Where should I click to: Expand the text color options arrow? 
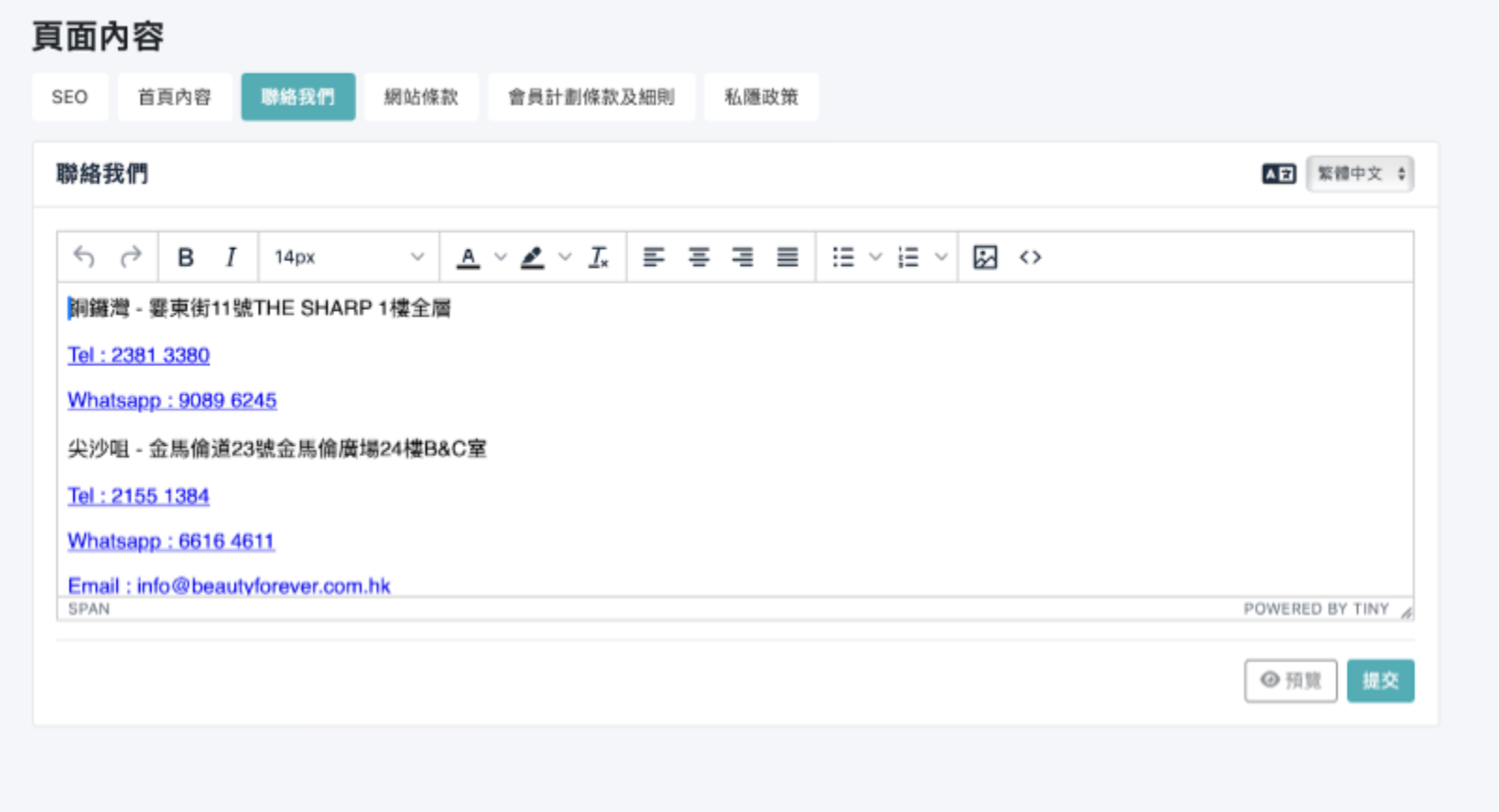pos(500,257)
